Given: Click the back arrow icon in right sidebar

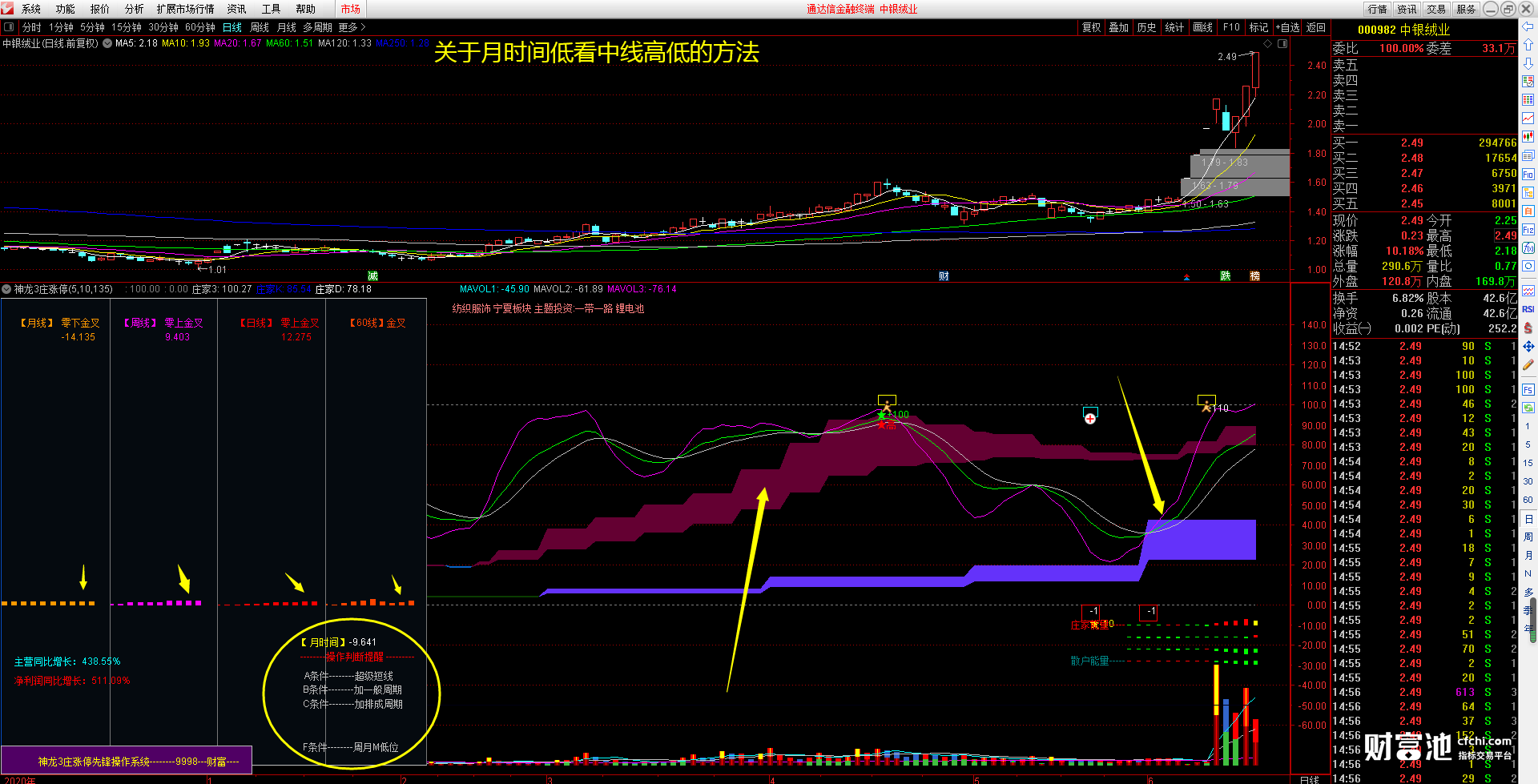Looking at the screenshot, I should pos(1528,26).
